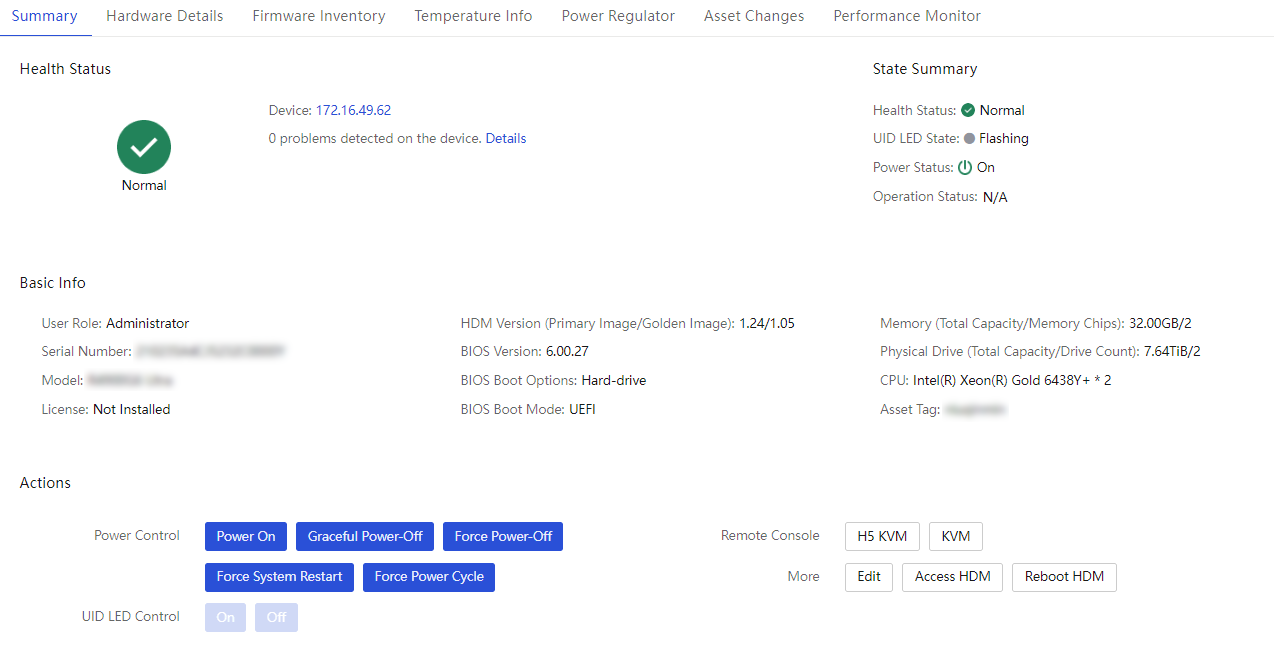
Task: Open the device IP 172.16.49.62 link
Action: click(x=353, y=110)
